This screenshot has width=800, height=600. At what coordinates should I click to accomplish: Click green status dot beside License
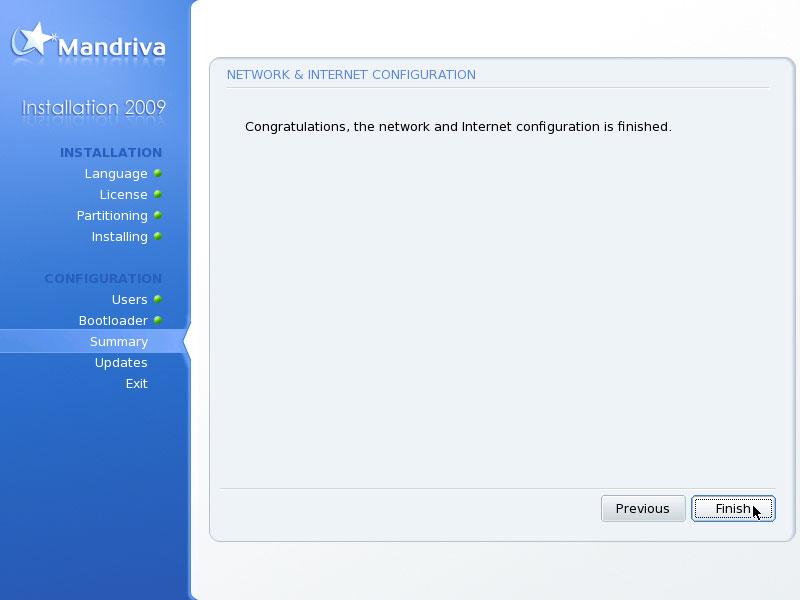[158, 194]
